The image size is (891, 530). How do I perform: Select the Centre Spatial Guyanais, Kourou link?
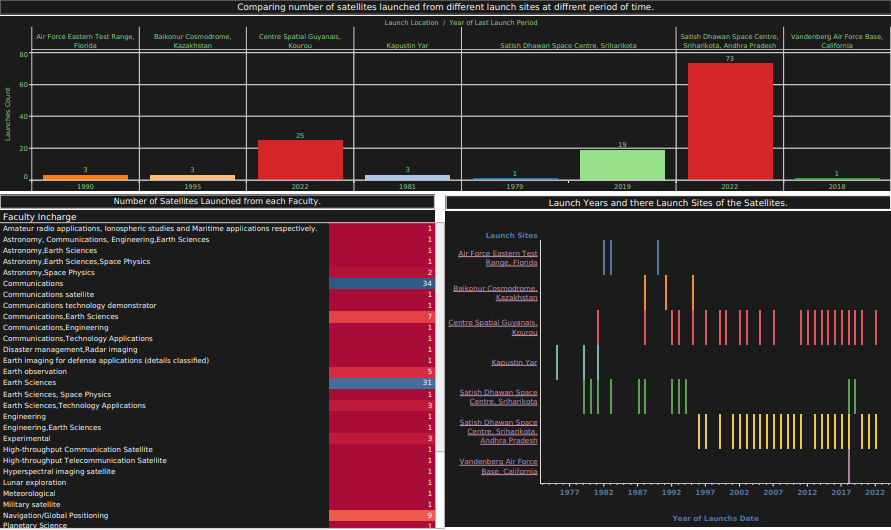coord(493,327)
